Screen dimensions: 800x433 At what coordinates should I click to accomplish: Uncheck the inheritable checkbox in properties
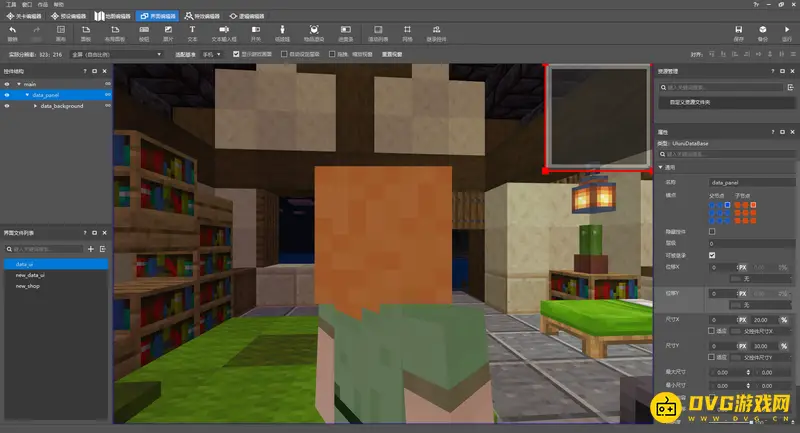pyautogui.click(x=712, y=255)
